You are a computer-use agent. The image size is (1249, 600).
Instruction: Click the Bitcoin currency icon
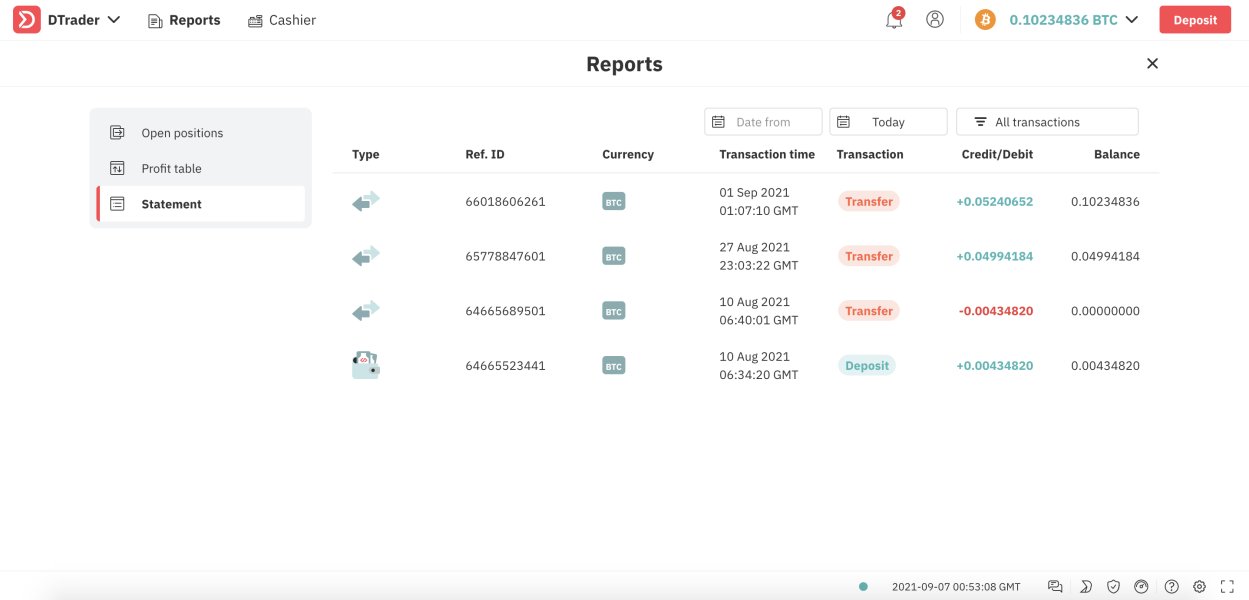[985, 20]
